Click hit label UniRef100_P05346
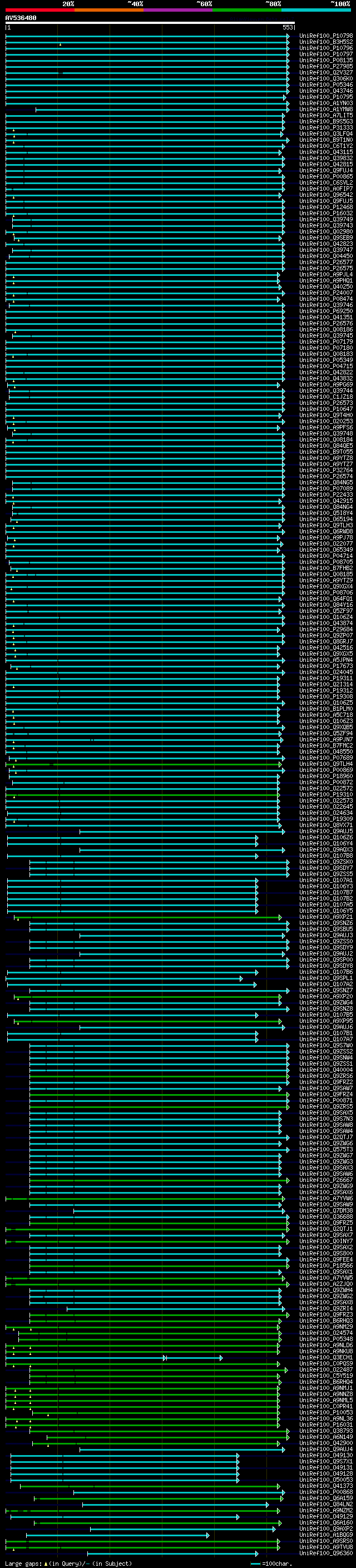 (326, 85)
